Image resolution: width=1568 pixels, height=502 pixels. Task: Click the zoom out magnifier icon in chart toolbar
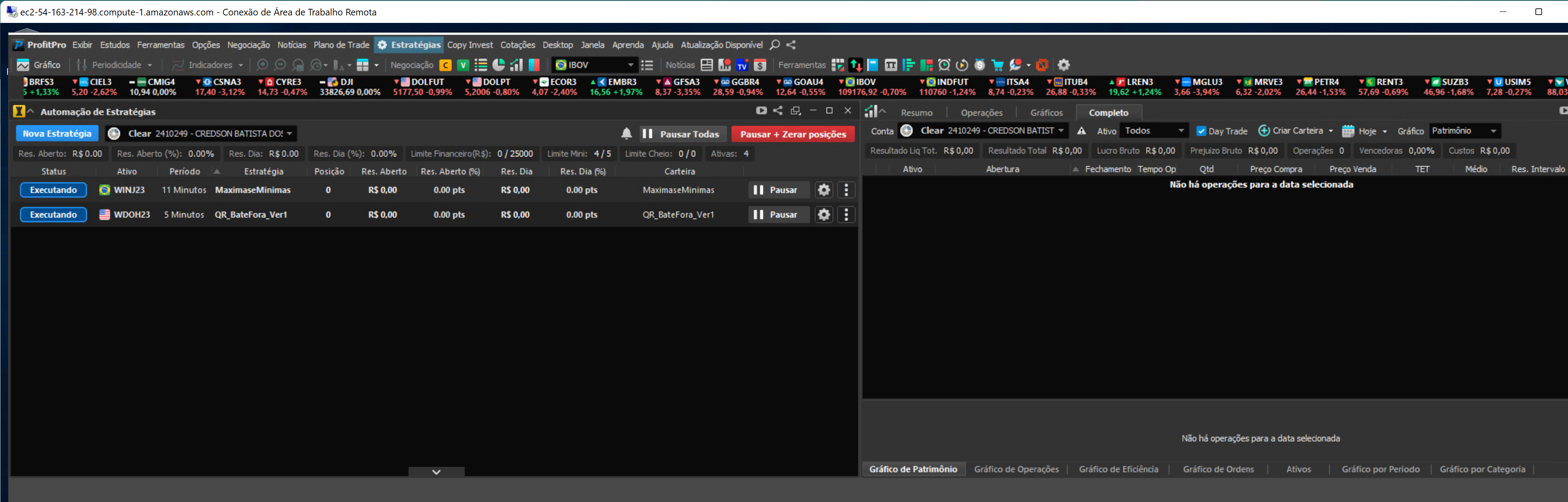(x=280, y=65)
